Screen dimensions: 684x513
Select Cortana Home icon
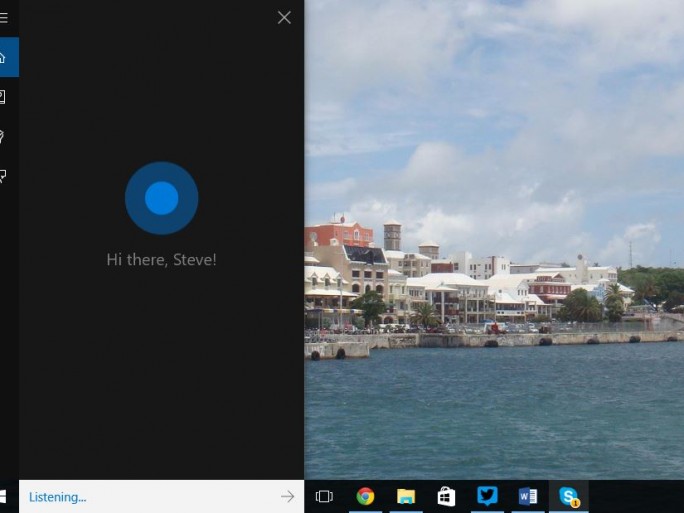pos(9,57)
